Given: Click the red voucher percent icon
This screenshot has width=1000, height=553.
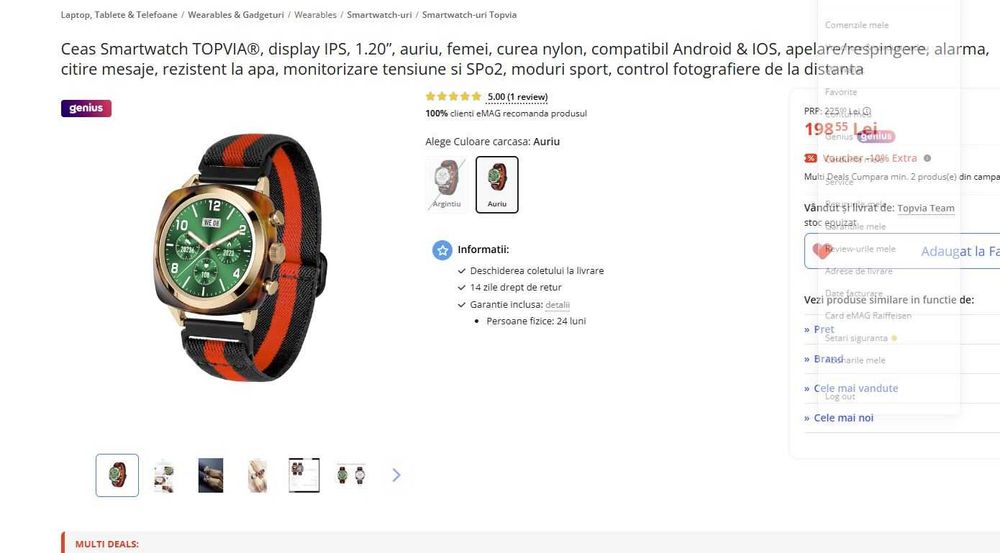Looking at the screenshot, I should click(811, 158).
